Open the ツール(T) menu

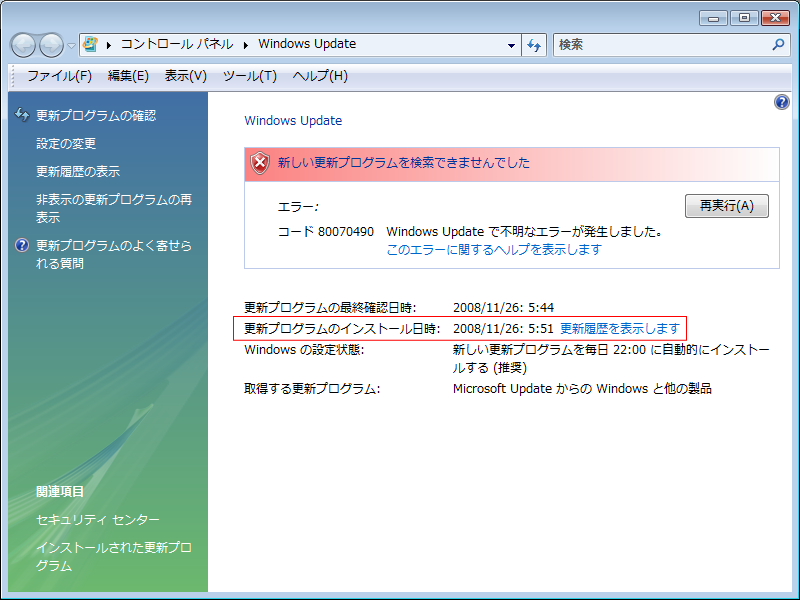249,76
